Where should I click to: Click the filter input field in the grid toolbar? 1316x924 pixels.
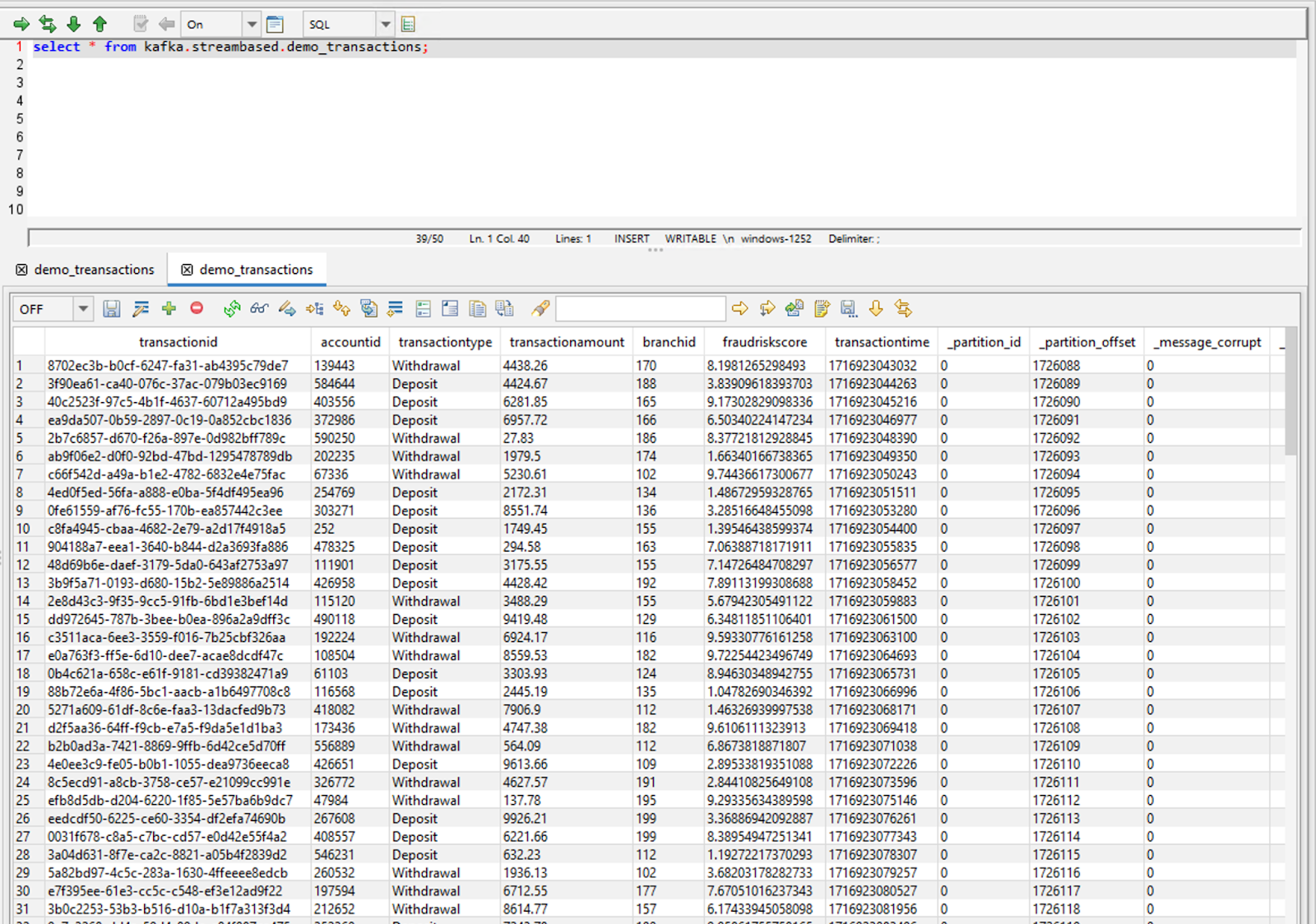tap(641, 309)
